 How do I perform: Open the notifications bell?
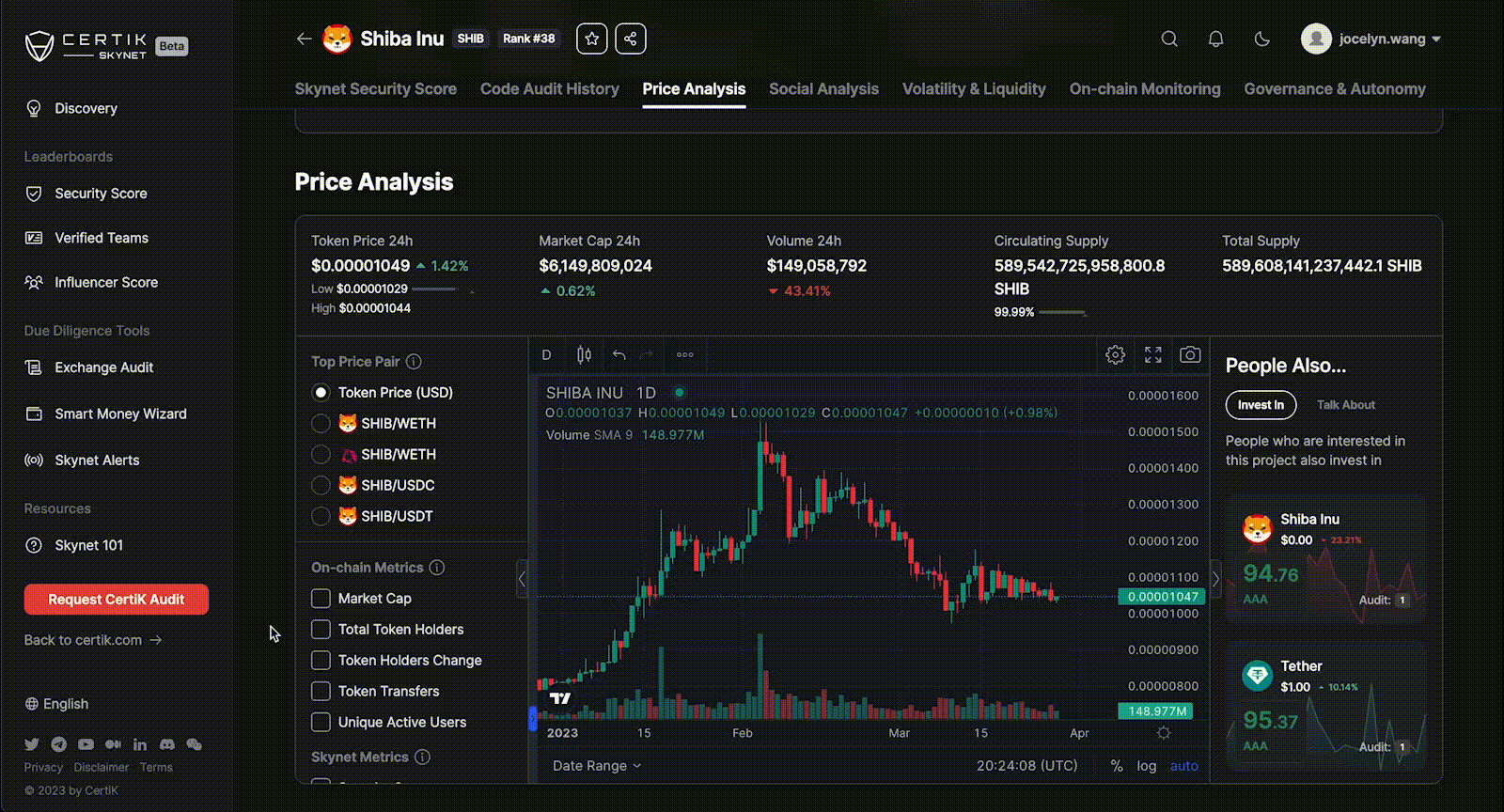tap(1215, 39)
